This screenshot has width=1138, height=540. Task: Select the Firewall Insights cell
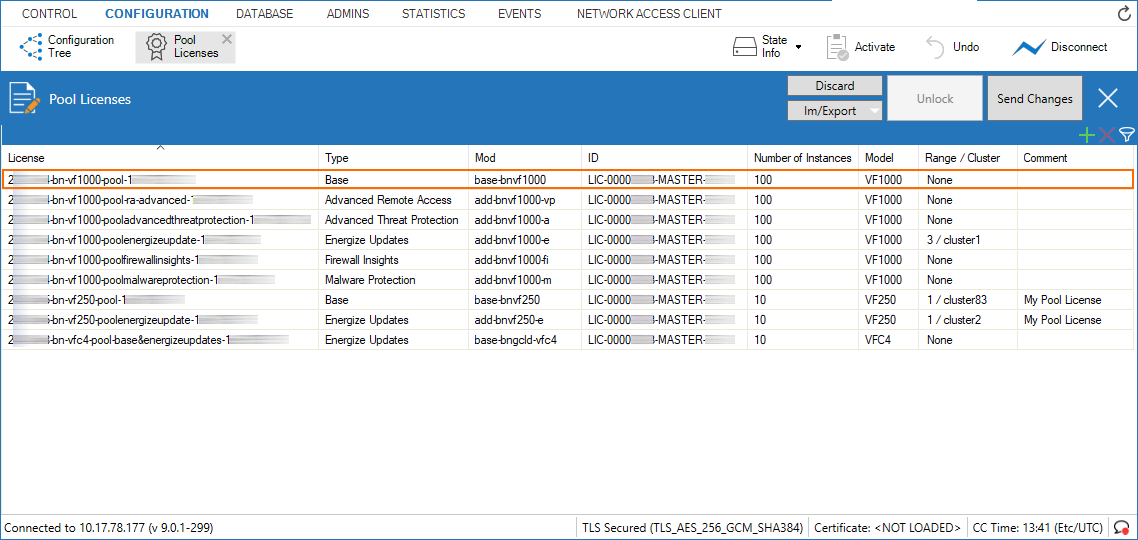(x=393, y=259)
